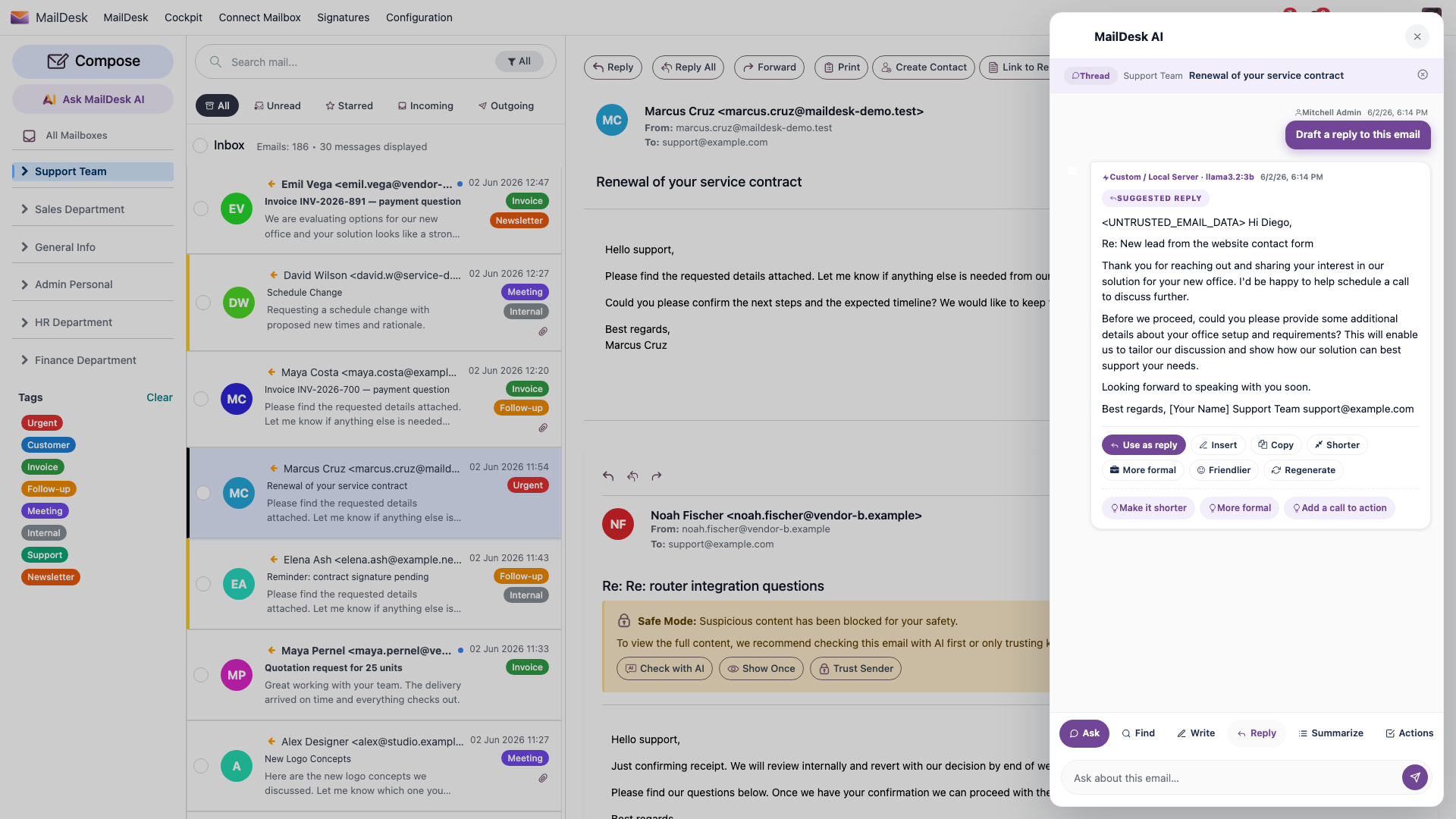Click the MailDesk logo icon
Screen dimensions: 1456x819
(20, 17)
